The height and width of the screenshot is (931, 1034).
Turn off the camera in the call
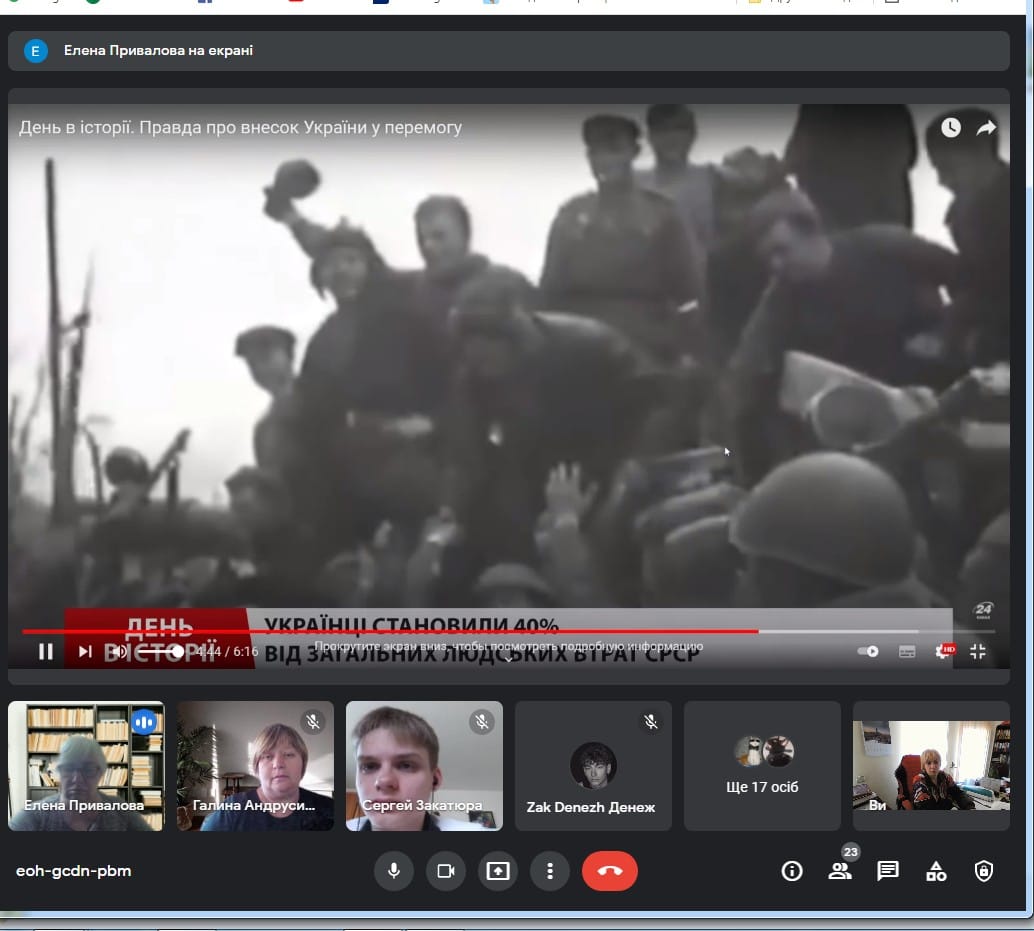pyautogui.click(x=446, y=871)
